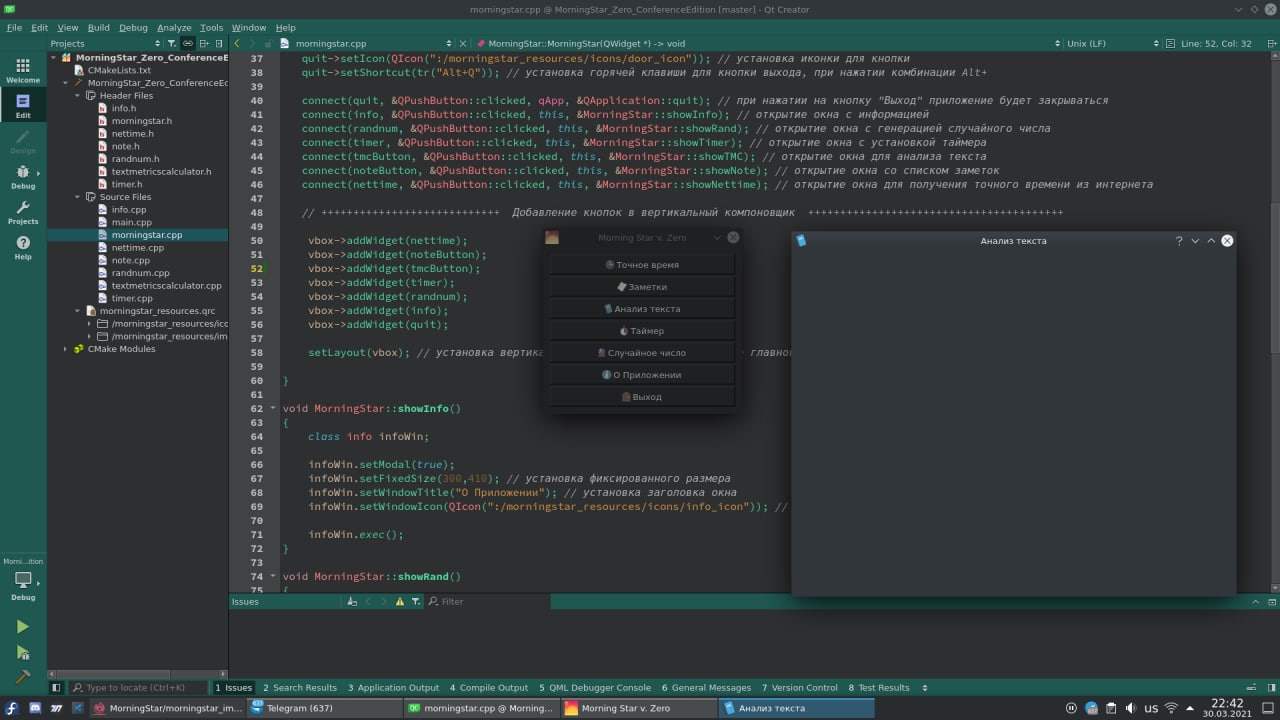Click the green Run button
1280x720 pixels.
point(22,627)
